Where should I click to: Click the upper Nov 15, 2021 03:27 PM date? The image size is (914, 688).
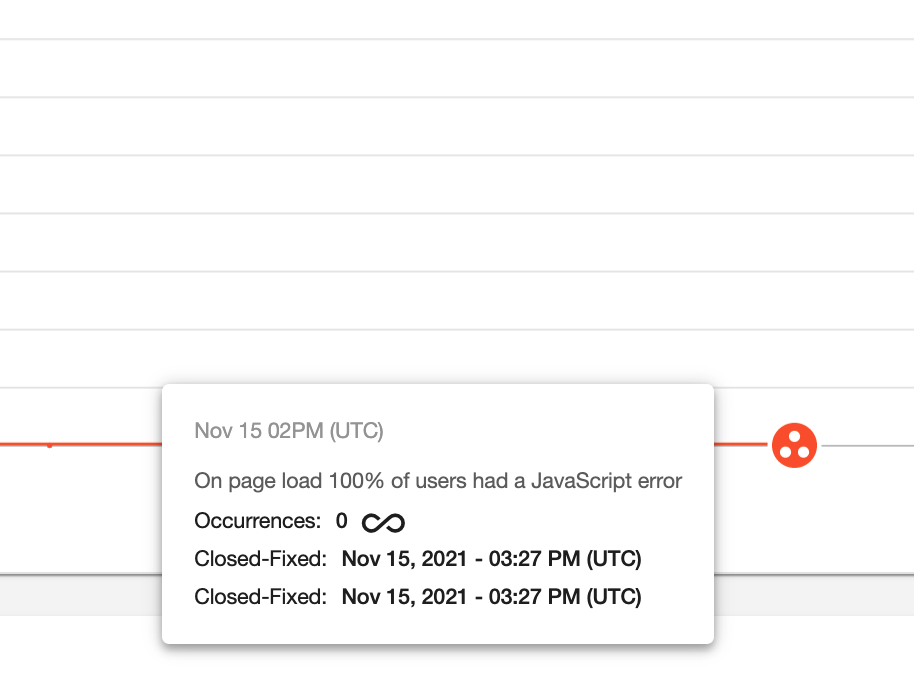[x=491, y=559]
